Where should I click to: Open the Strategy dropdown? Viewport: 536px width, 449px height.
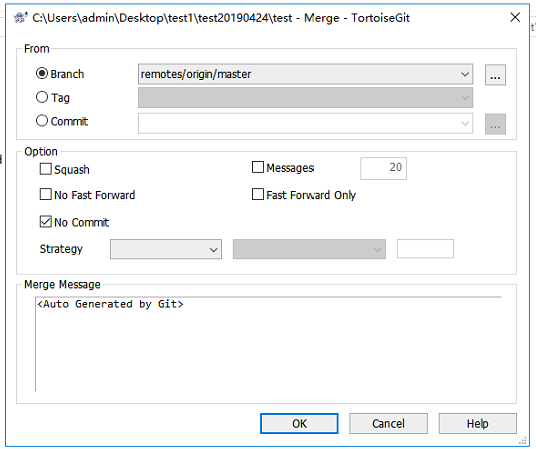click(x=166, y=249)
